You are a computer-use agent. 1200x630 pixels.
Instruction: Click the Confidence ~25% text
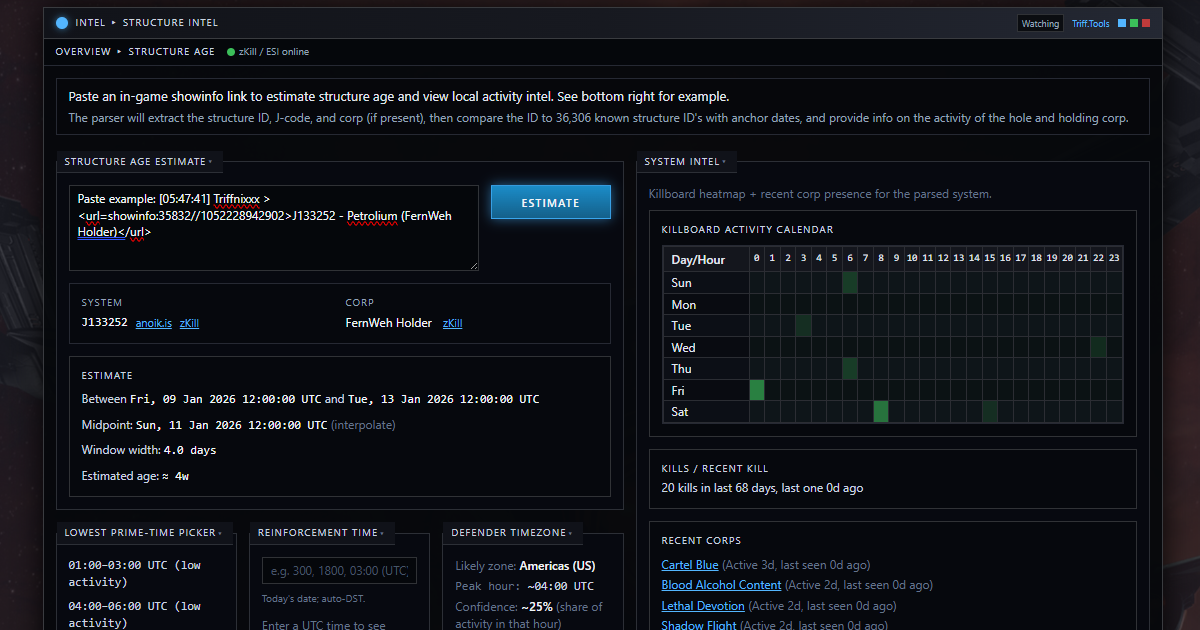click(529, 615)
